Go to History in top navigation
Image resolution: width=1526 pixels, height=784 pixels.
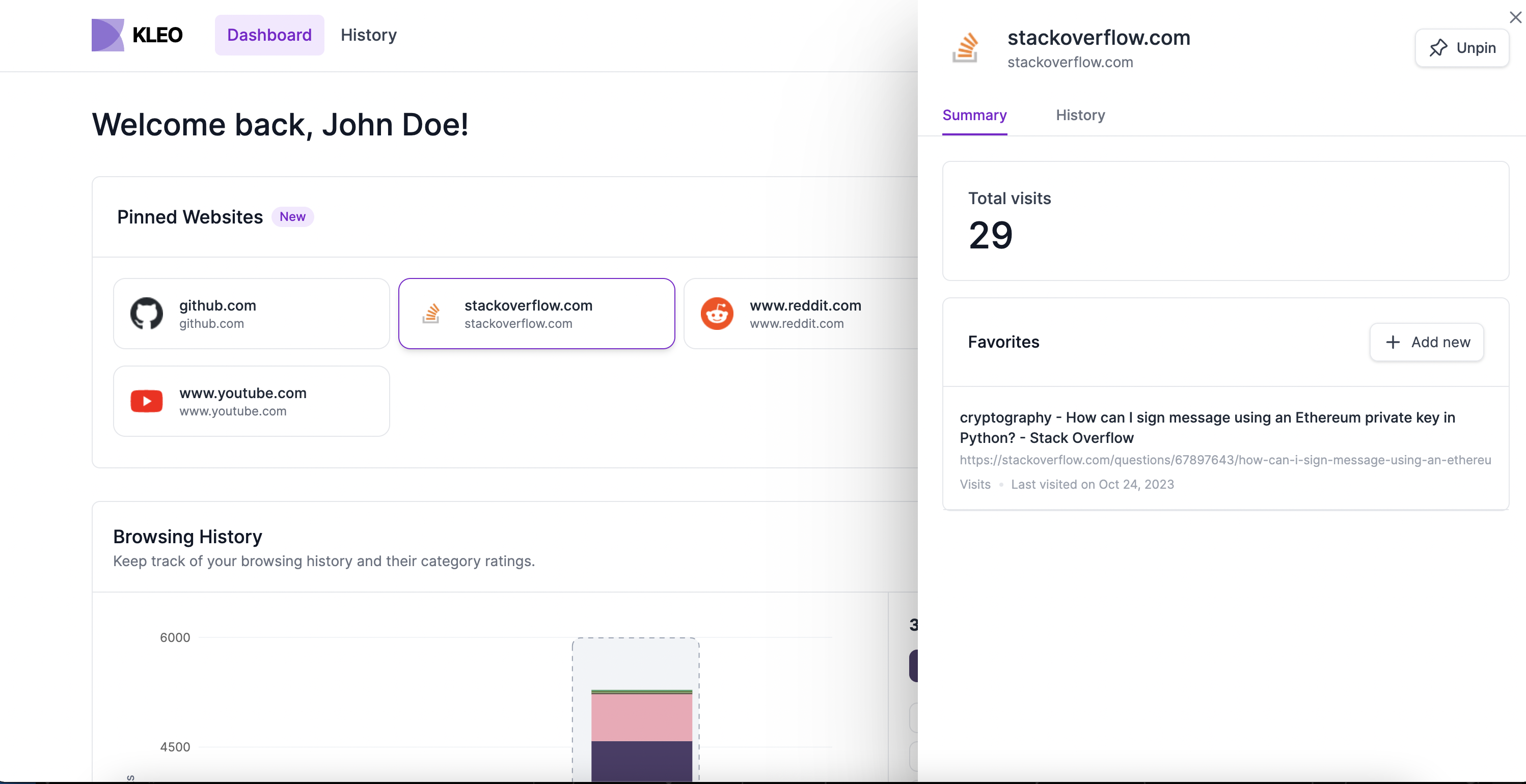point(368,35)
